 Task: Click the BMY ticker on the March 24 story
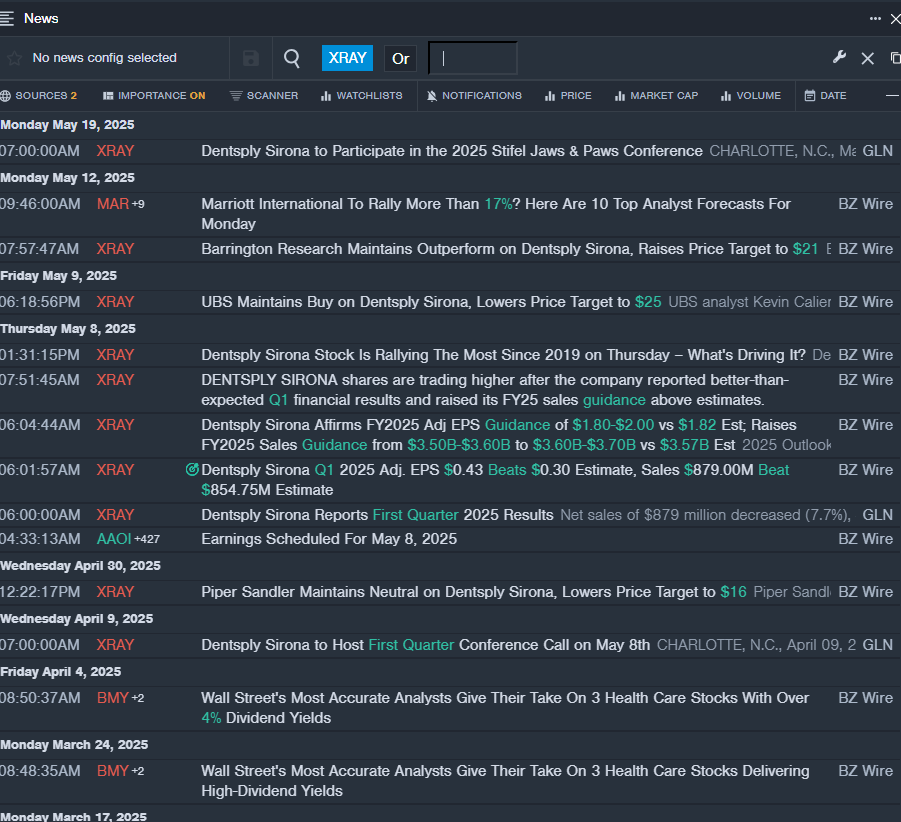[113, 771]
